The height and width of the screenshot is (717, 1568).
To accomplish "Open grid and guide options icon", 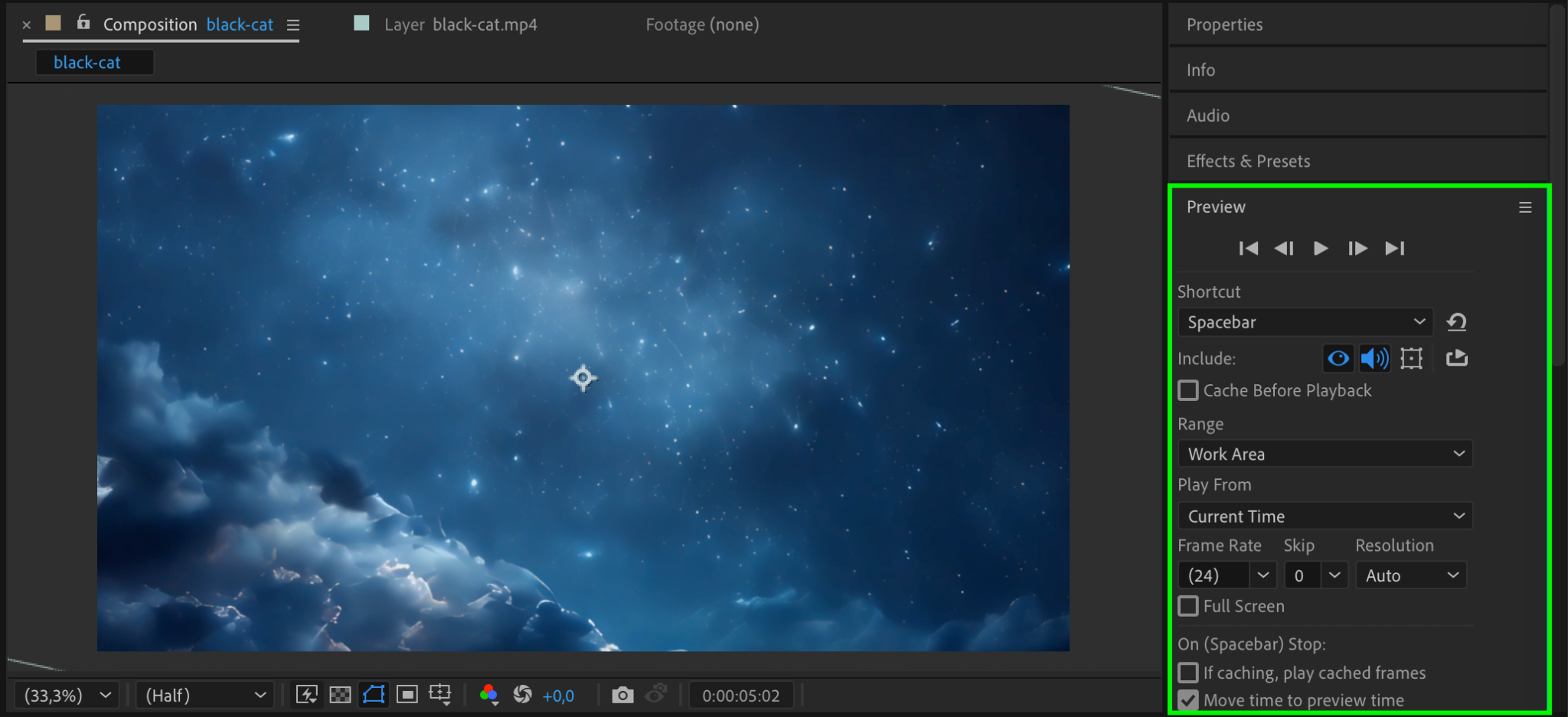I will point(440,695).
